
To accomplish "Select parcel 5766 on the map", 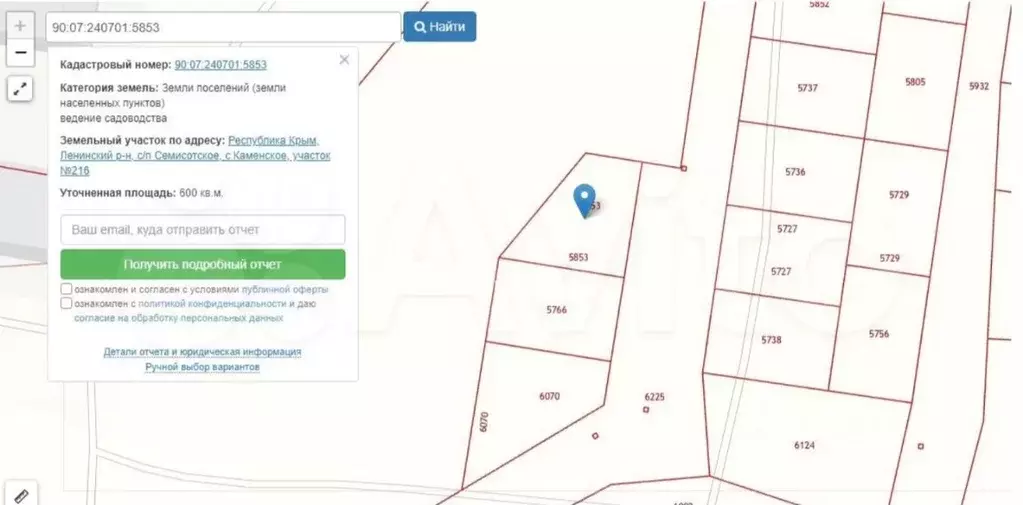I will [x=556, y=310].
